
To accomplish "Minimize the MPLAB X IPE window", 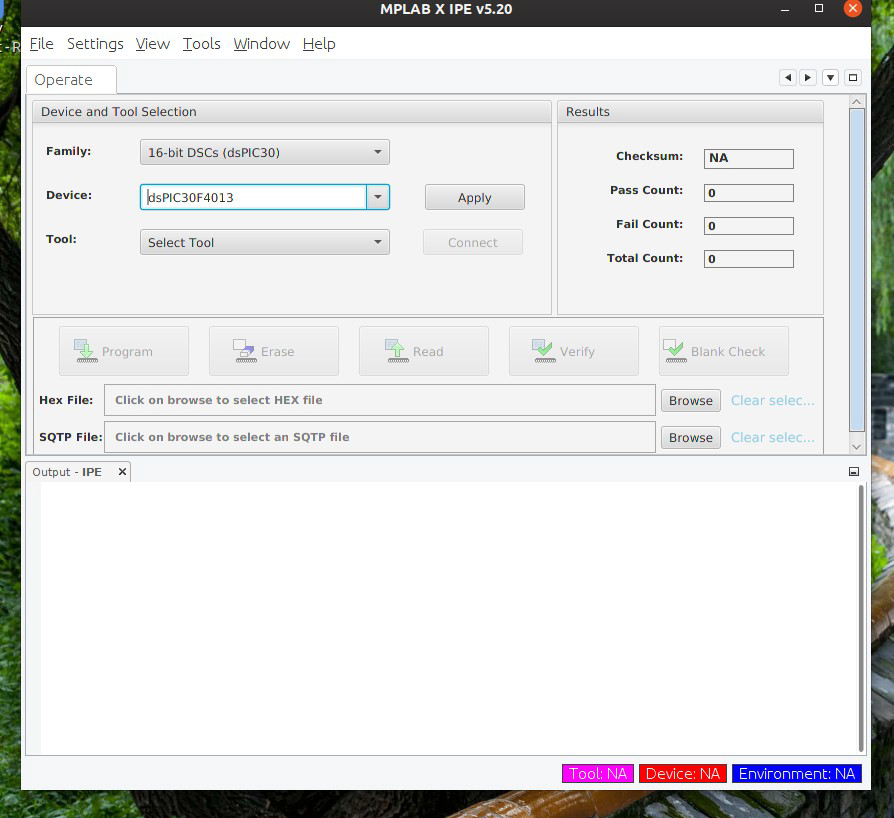I will click(785, 9).
